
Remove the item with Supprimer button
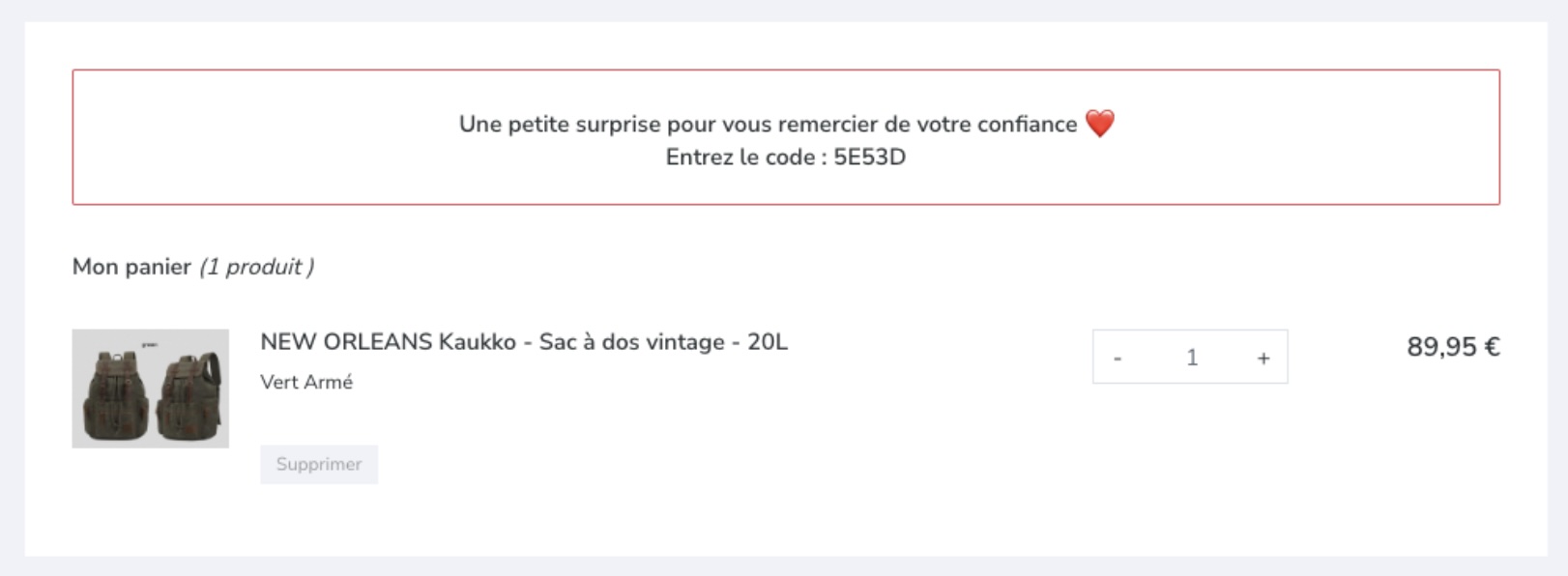pyautogui.click(x=319, y=464)
